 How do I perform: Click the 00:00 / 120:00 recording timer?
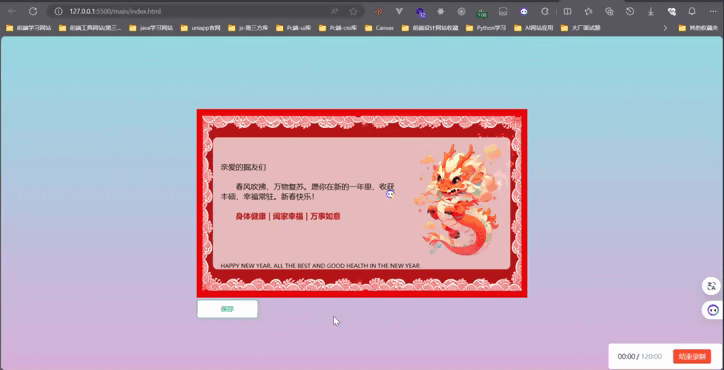pyautogui.click(x=640, y=357)
